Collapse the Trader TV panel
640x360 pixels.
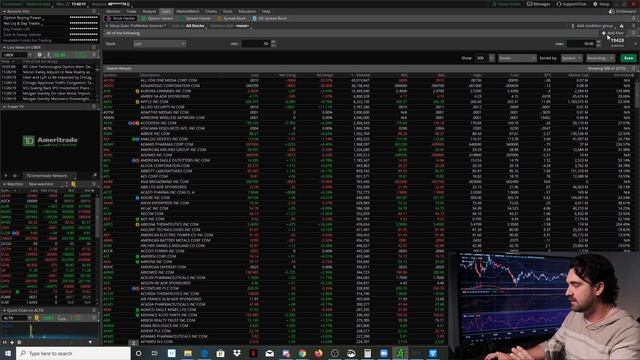[x=4, y=107]
